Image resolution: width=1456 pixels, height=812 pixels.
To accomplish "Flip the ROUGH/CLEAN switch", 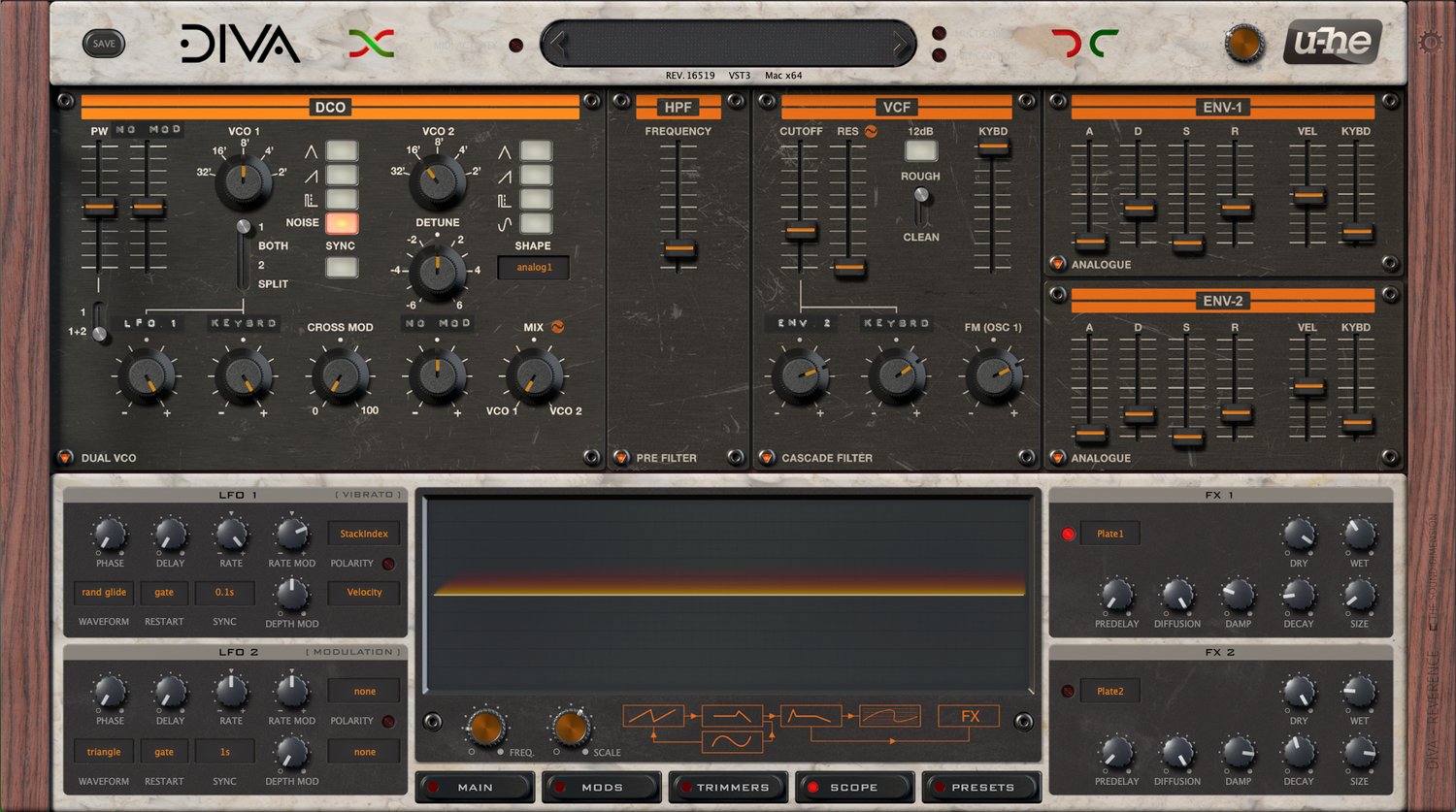I will [x=921, y=206].
